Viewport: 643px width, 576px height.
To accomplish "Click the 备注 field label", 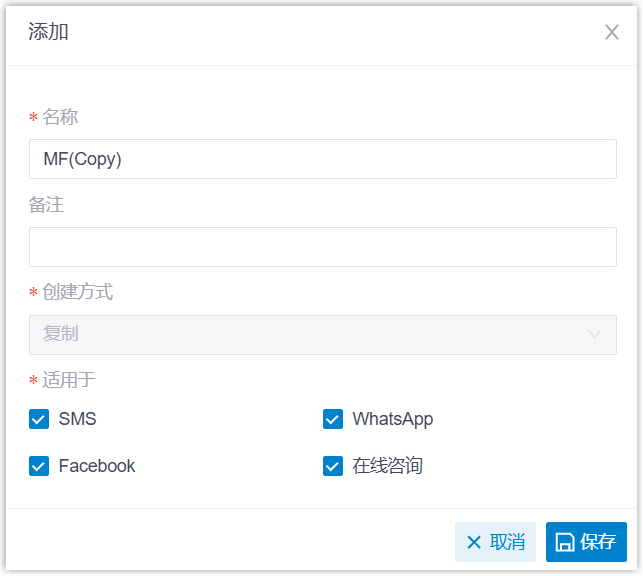I will tap(46, 205).
